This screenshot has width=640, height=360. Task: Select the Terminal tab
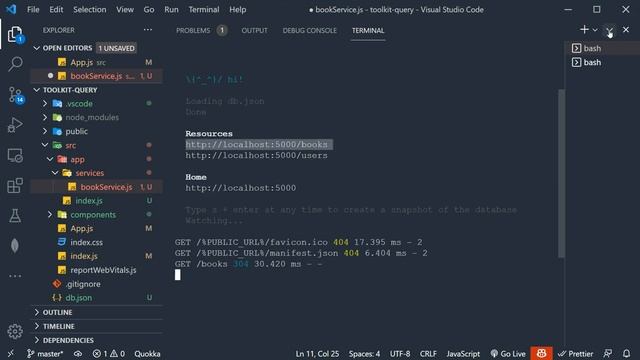368,30
